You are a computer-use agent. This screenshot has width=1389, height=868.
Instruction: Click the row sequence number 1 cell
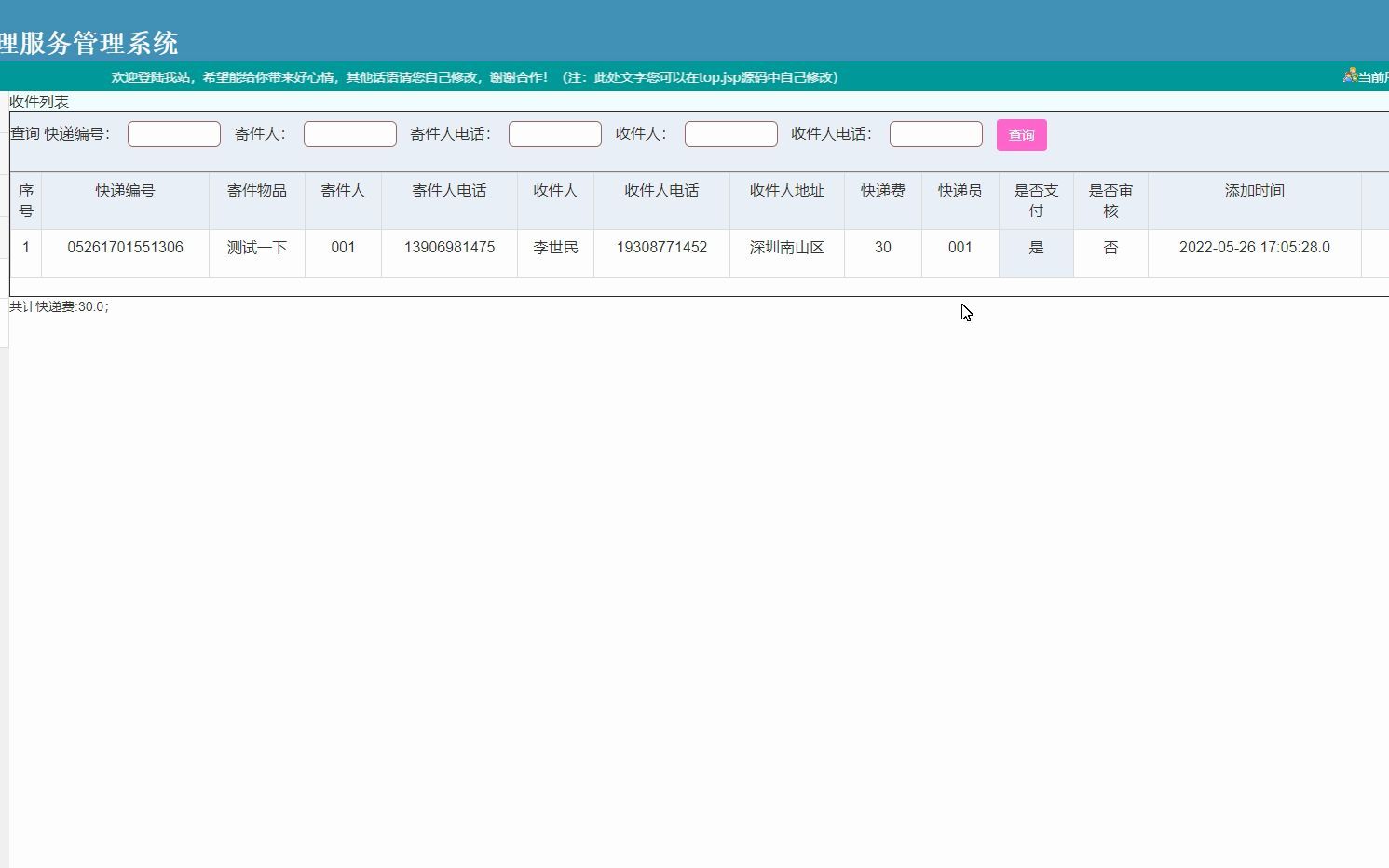pos(26,247)
